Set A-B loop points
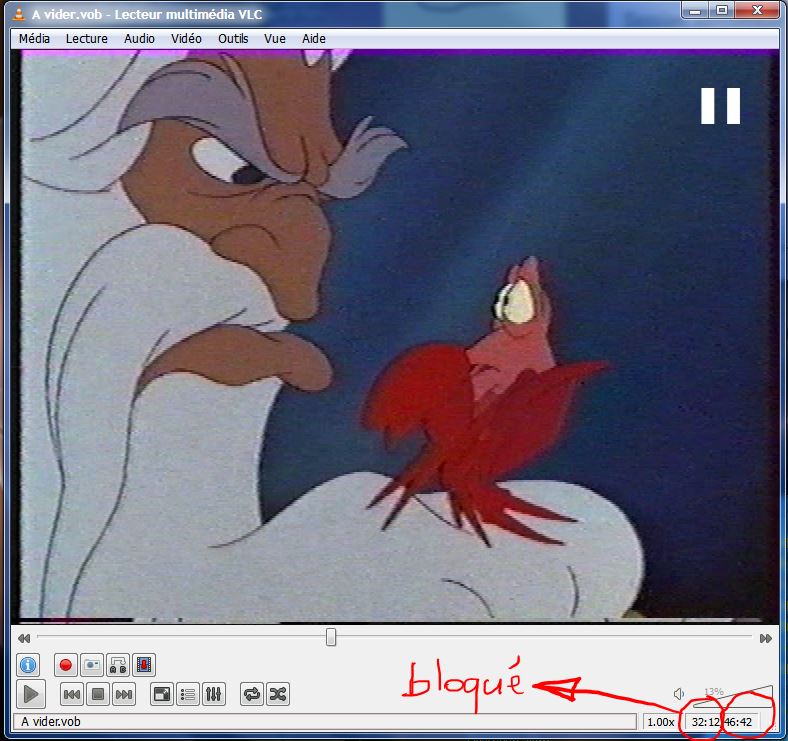 (x=118, y=665)
